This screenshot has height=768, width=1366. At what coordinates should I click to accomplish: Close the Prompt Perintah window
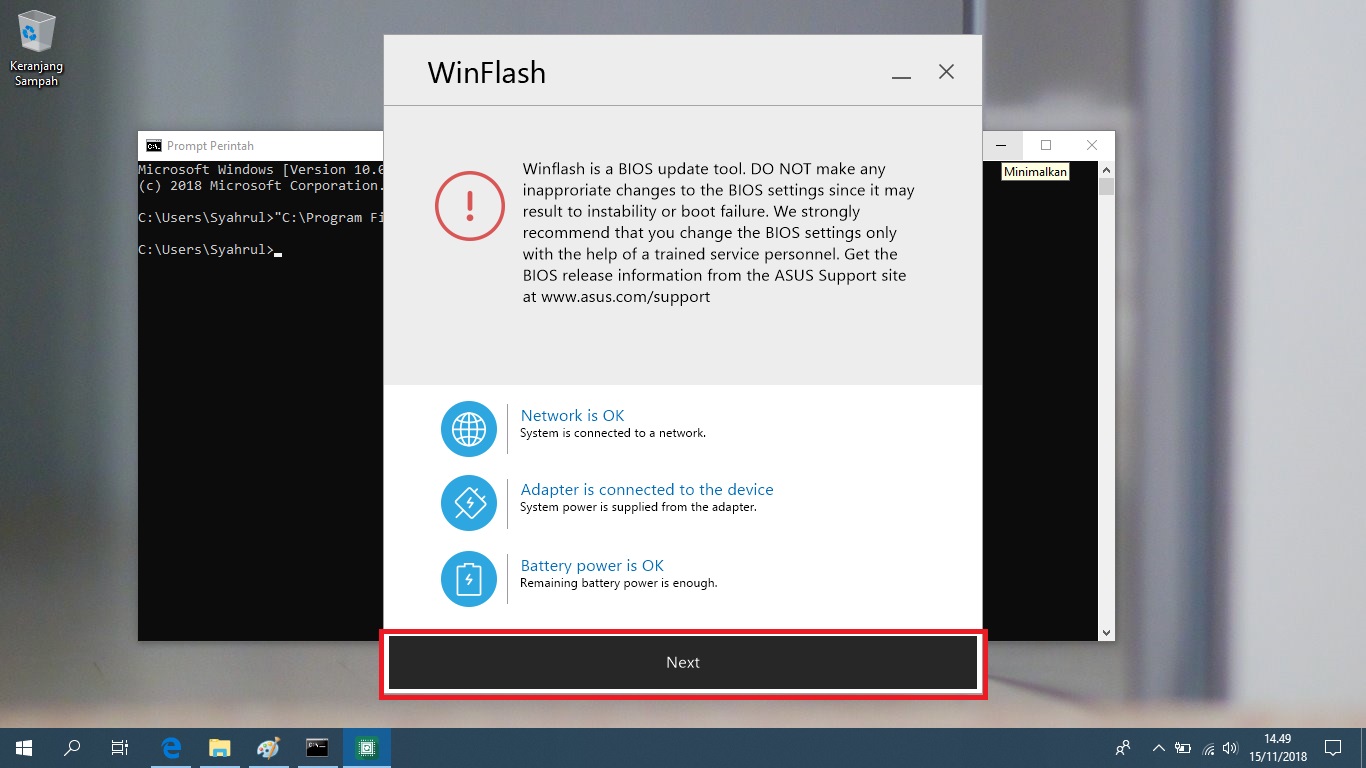[x=1092, y=145]
